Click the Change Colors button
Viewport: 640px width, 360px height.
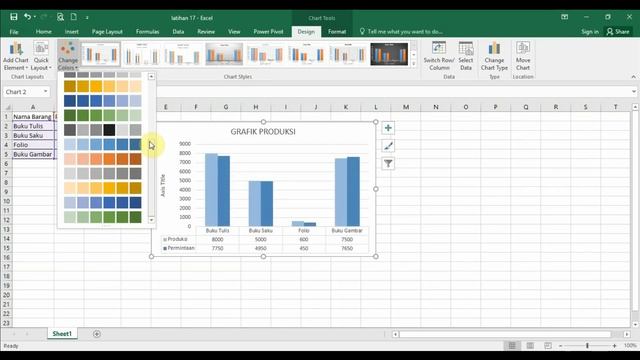click(x=68, y=56)
